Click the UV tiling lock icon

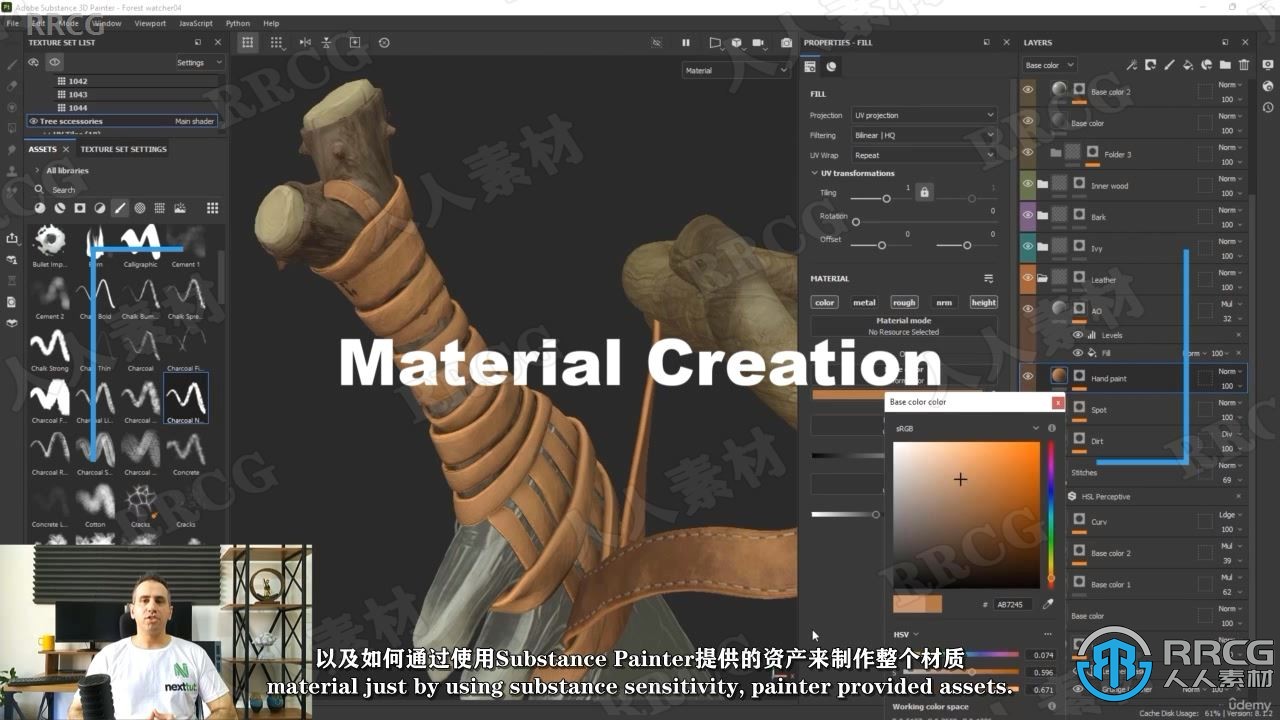coord(924,191)
